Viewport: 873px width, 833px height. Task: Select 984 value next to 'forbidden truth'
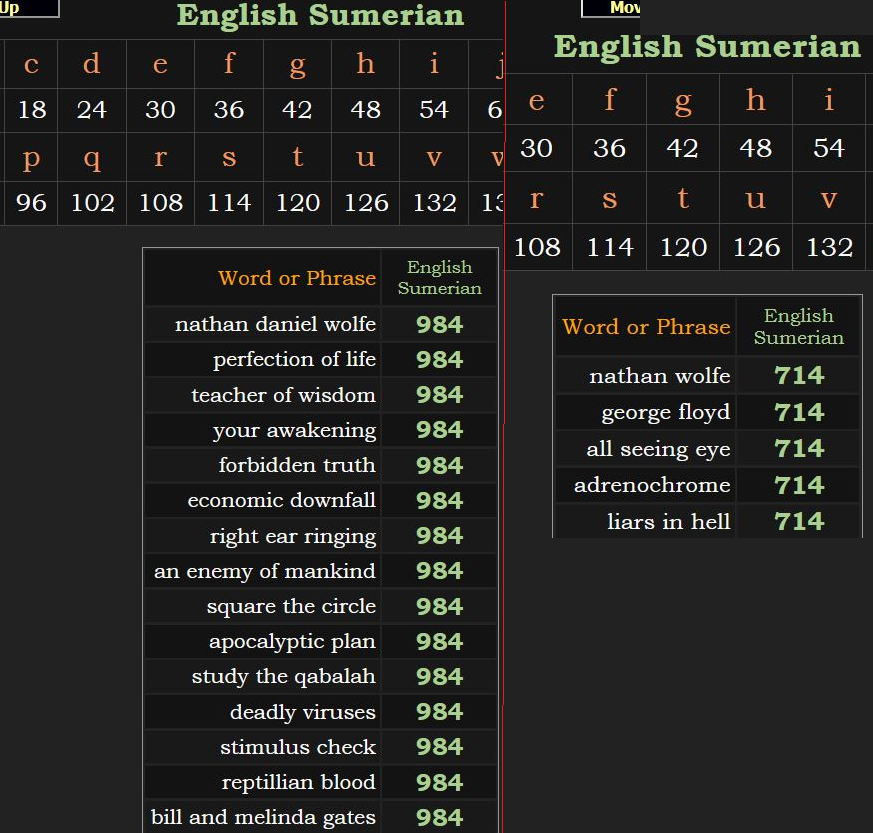click(440, 466)
